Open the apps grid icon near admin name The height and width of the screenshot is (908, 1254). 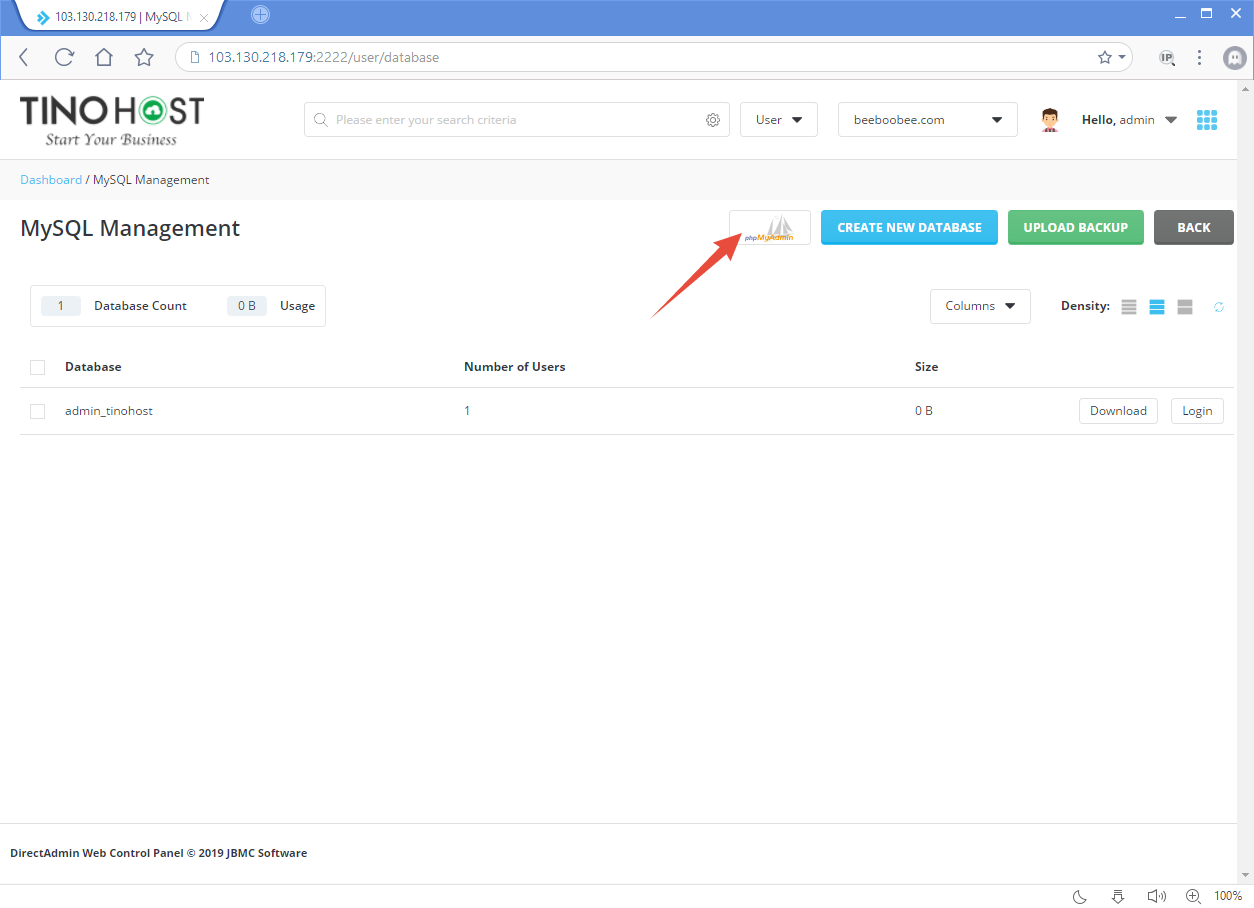(1207, 119)
